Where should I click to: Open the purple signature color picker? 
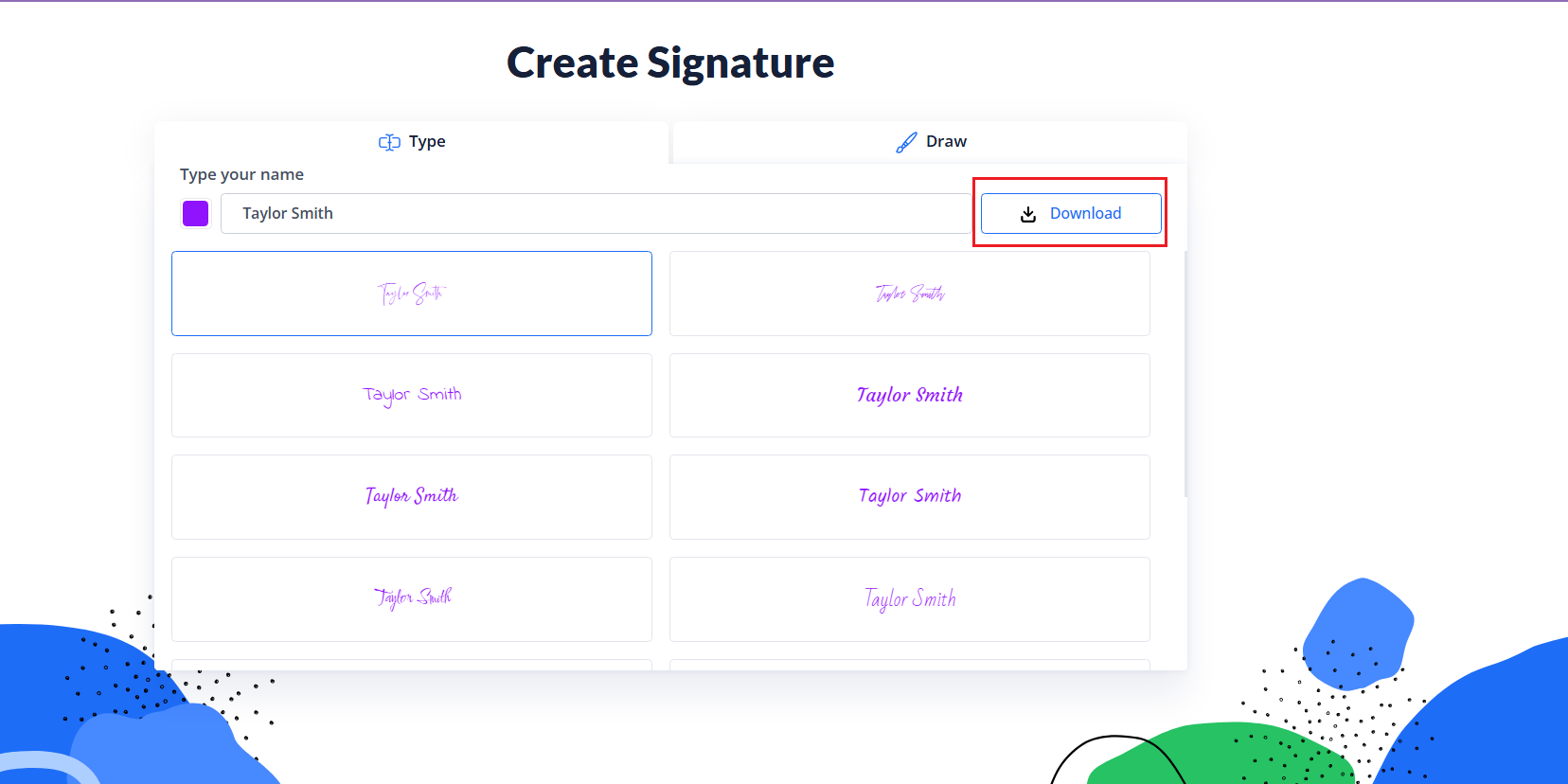(x=195, y=213)
